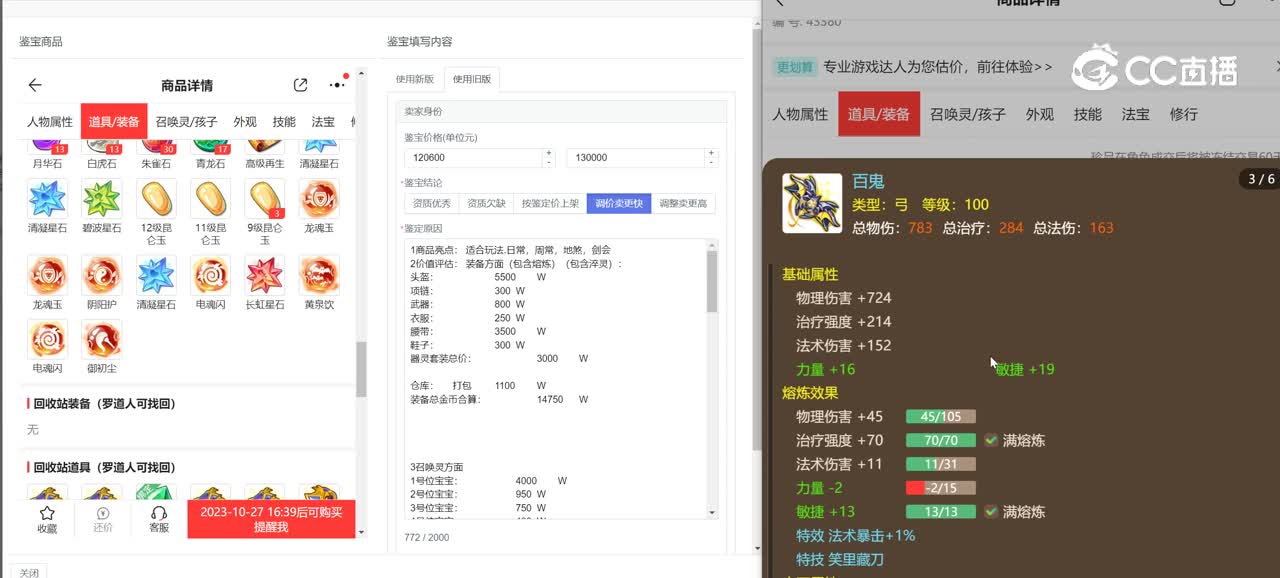Screen dimensions: 1280x578
Task: Switch to the 使用新版 tab
Action: pyautogui.click(x=414, y=79)
